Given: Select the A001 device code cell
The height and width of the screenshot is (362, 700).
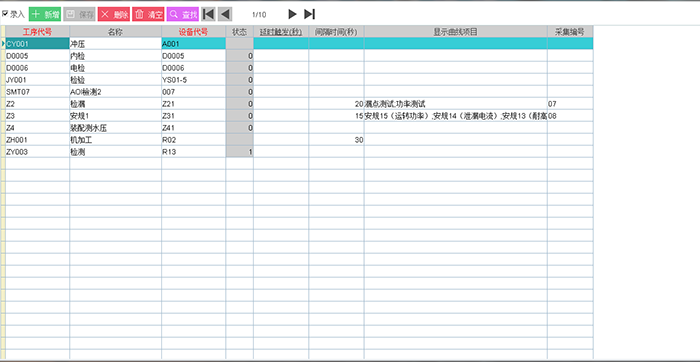Looking at the screenshot, I should 193,44.
